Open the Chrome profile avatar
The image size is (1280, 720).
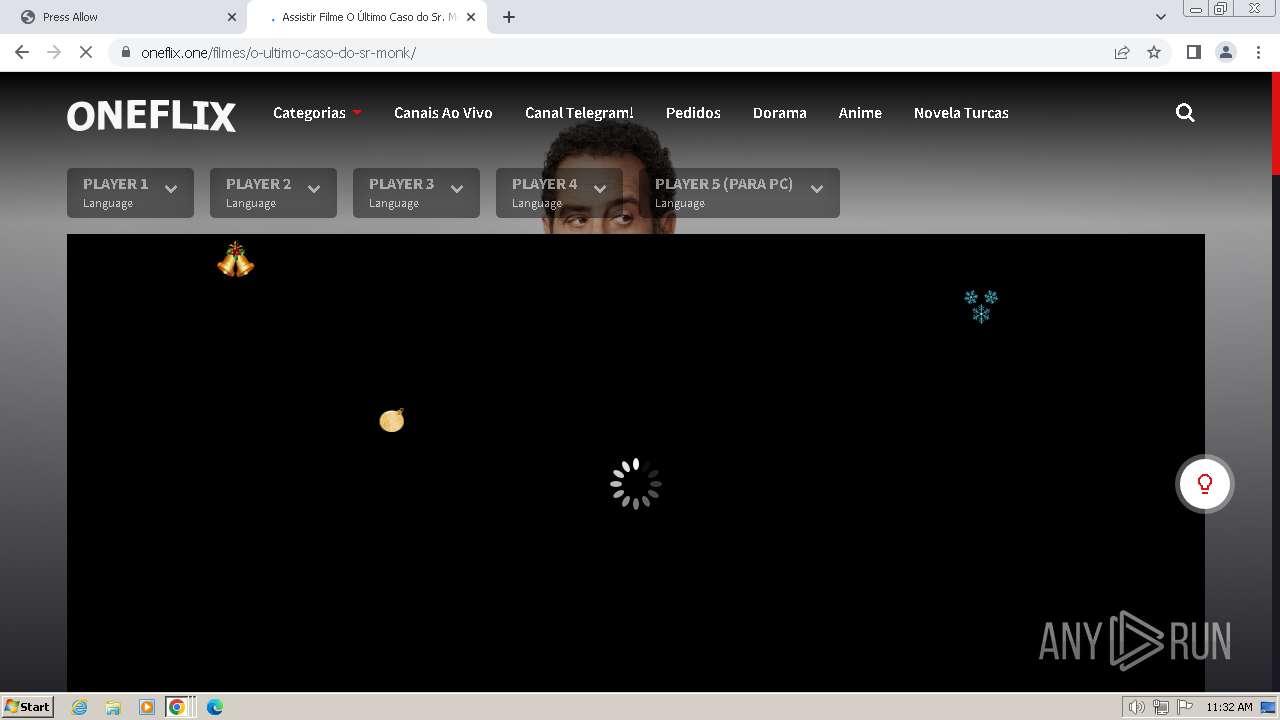pyautogui.click(x=1226, y=52)
